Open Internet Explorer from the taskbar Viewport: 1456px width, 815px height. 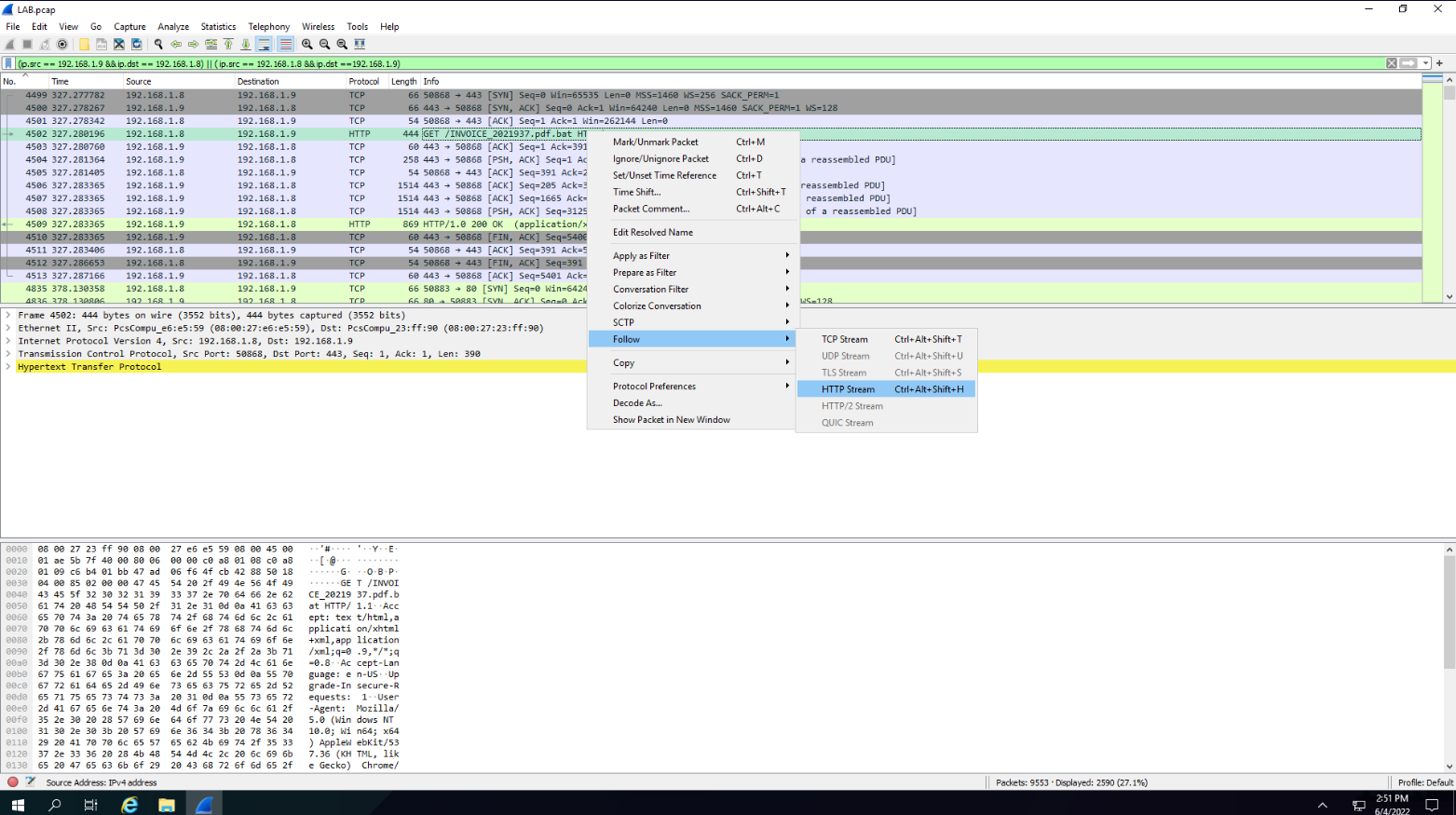[129, 805]
